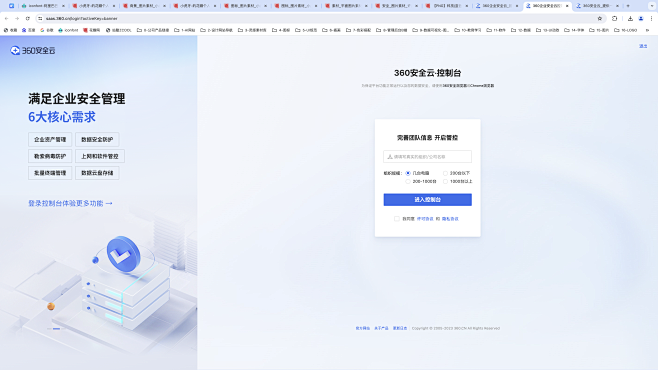Open the 站酷ZCOOL bookmark
This screenshot has width=658, height=370.
tap(119, 30)
